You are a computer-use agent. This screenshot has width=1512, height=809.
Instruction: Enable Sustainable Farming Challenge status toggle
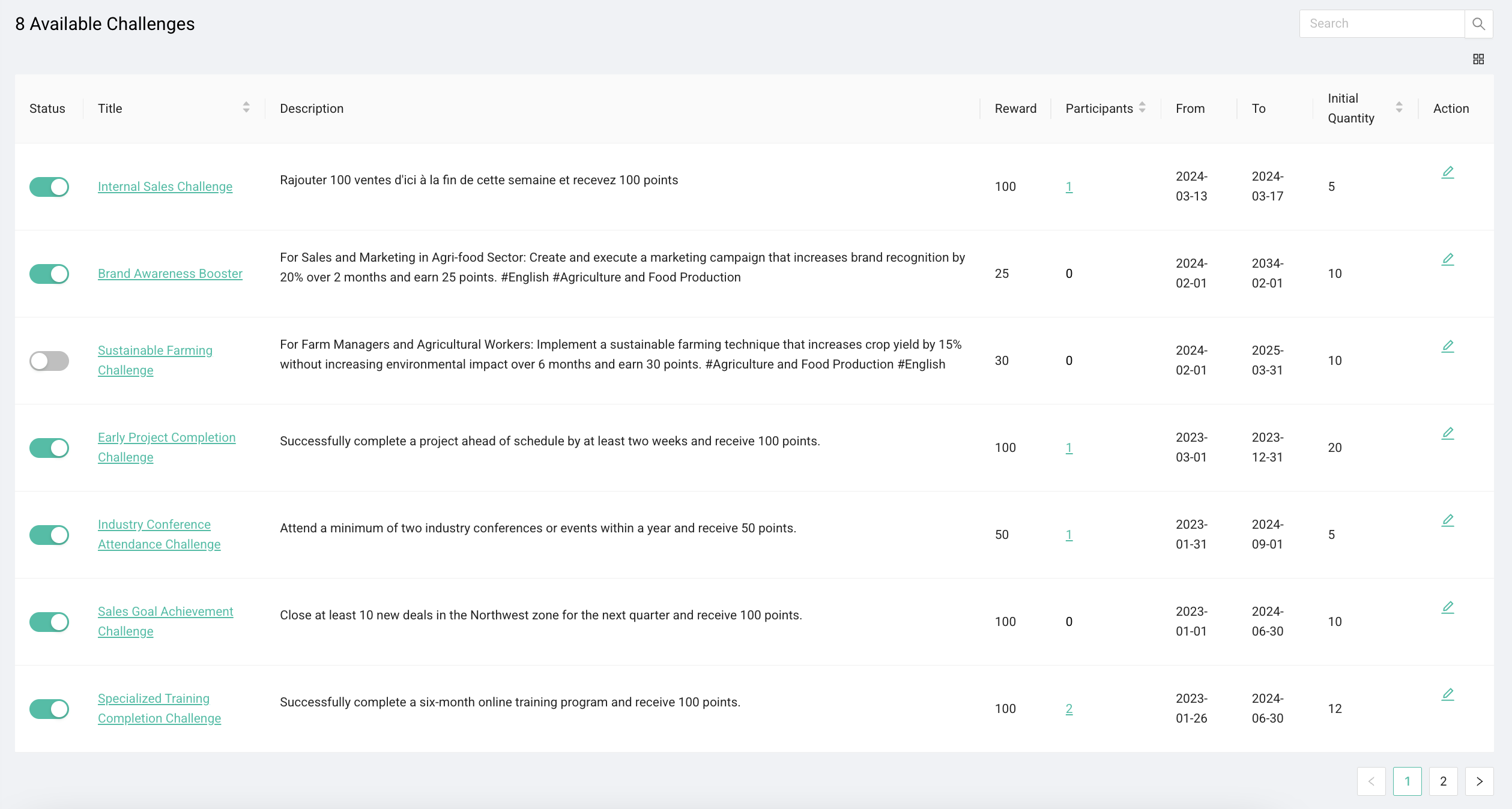tap(49, 361)
